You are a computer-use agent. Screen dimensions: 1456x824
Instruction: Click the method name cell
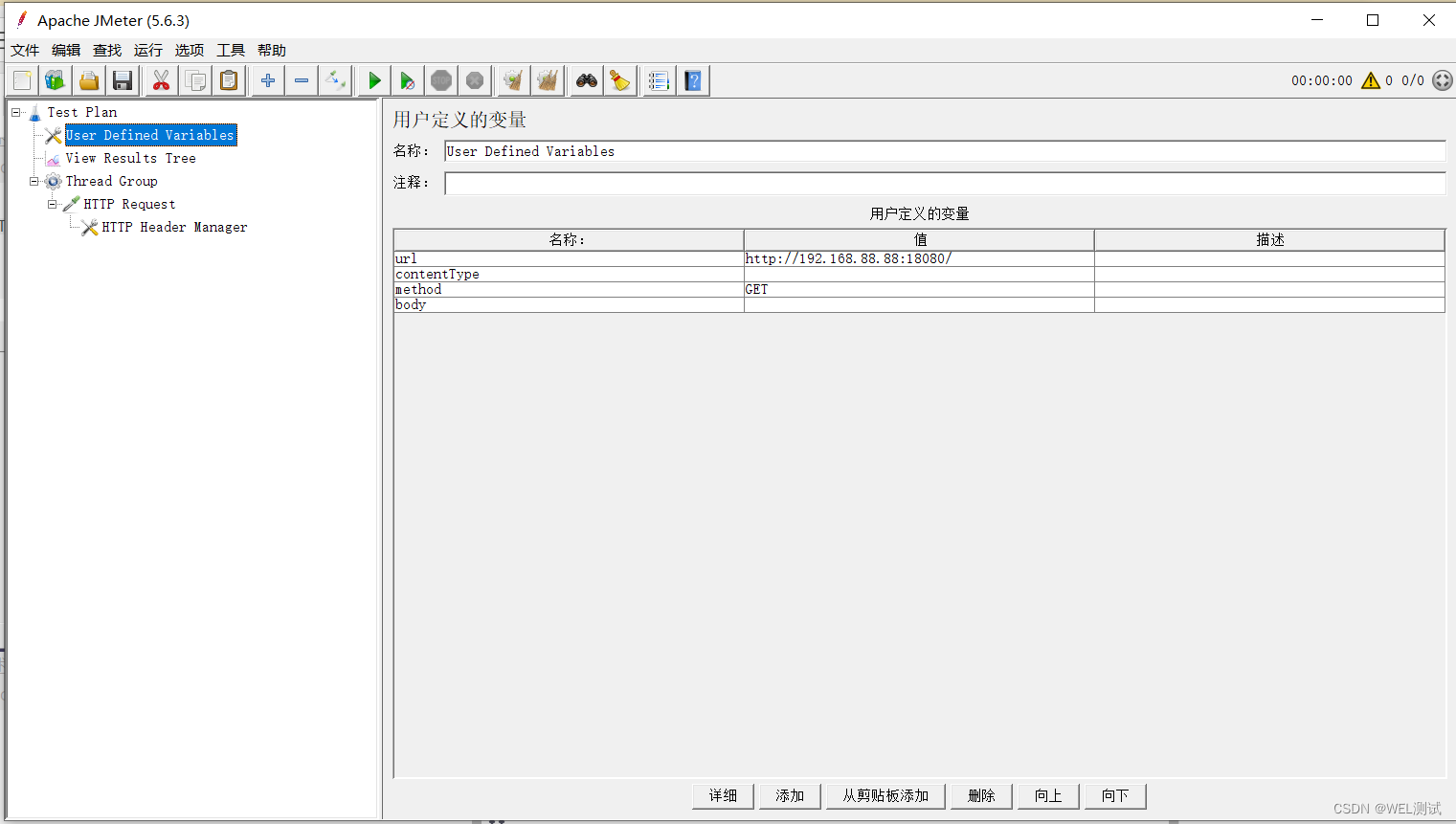tap(569, 289)
